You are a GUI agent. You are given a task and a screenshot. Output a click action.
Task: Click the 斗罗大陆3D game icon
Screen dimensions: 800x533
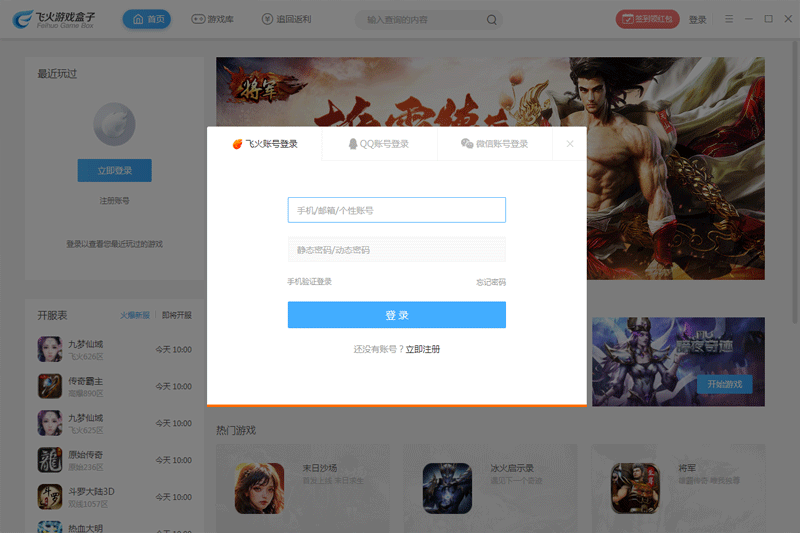(x=49, y=497)
